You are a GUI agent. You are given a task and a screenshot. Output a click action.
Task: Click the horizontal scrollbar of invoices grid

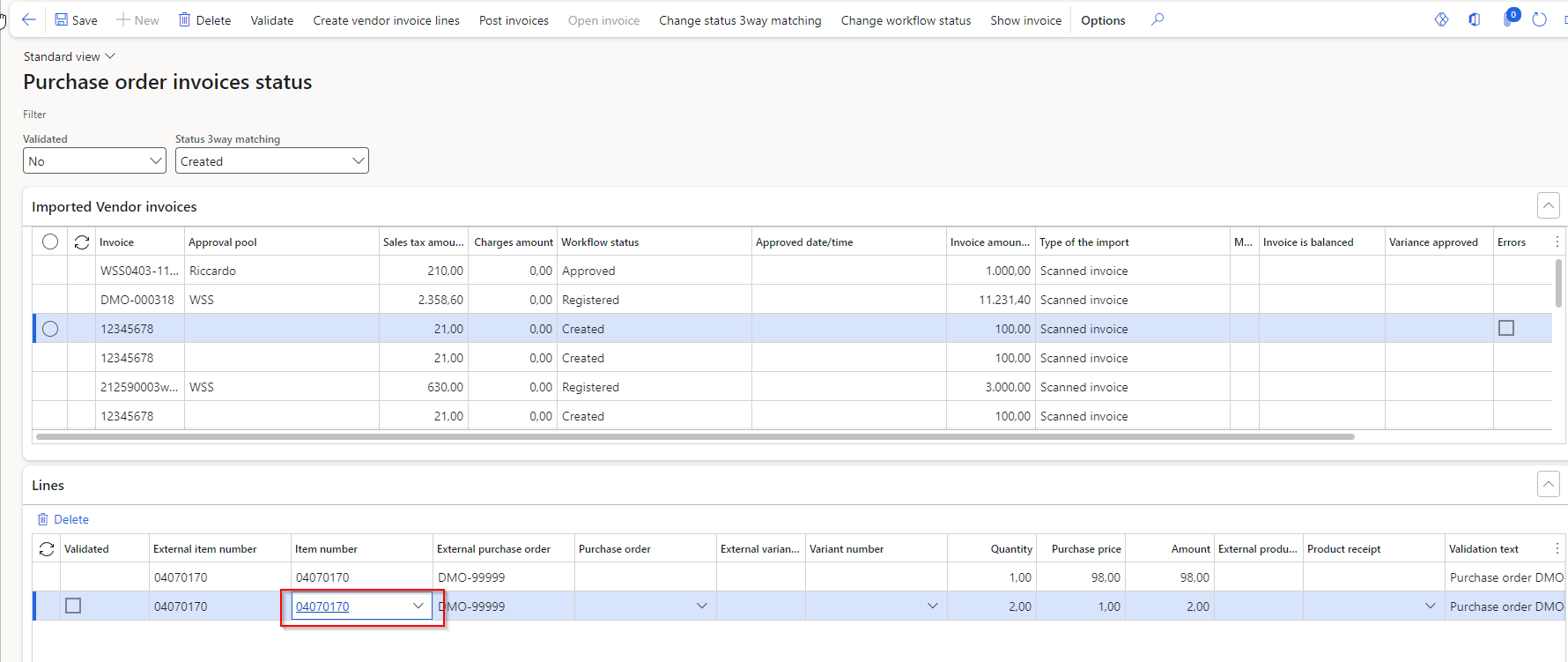[x=695, y=436]
